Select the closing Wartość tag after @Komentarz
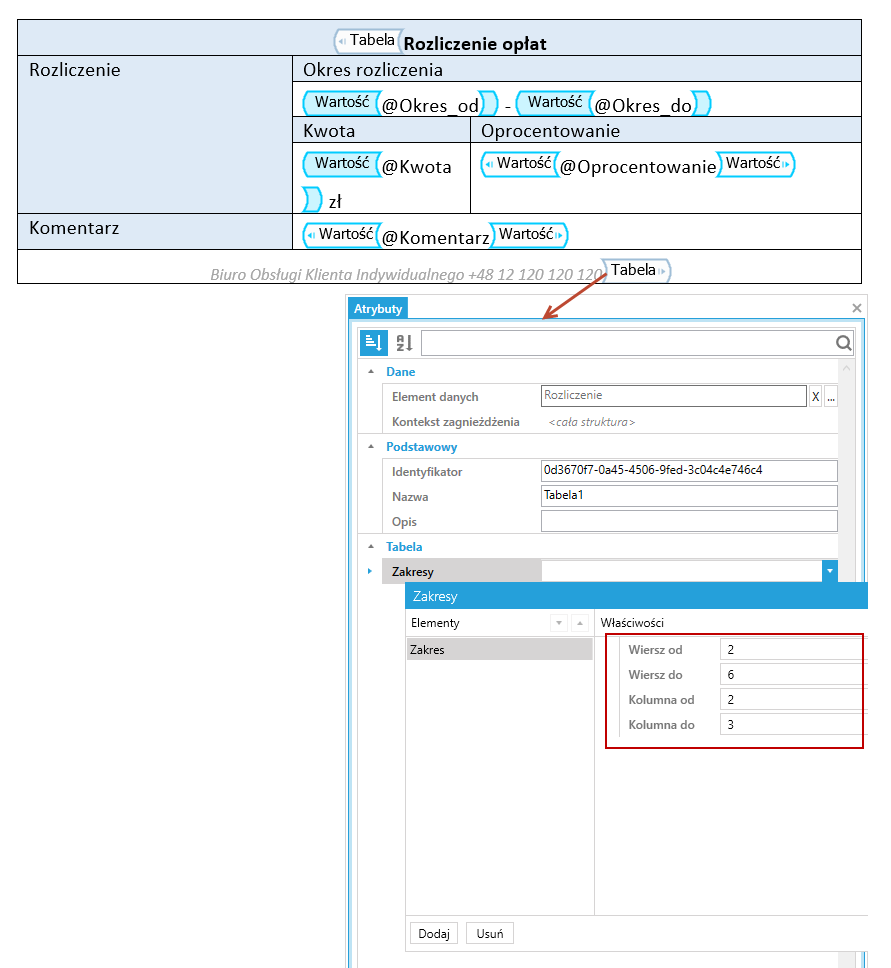This screenshot has height=968, width=891. pyautogui.click(x=529, y=235)
